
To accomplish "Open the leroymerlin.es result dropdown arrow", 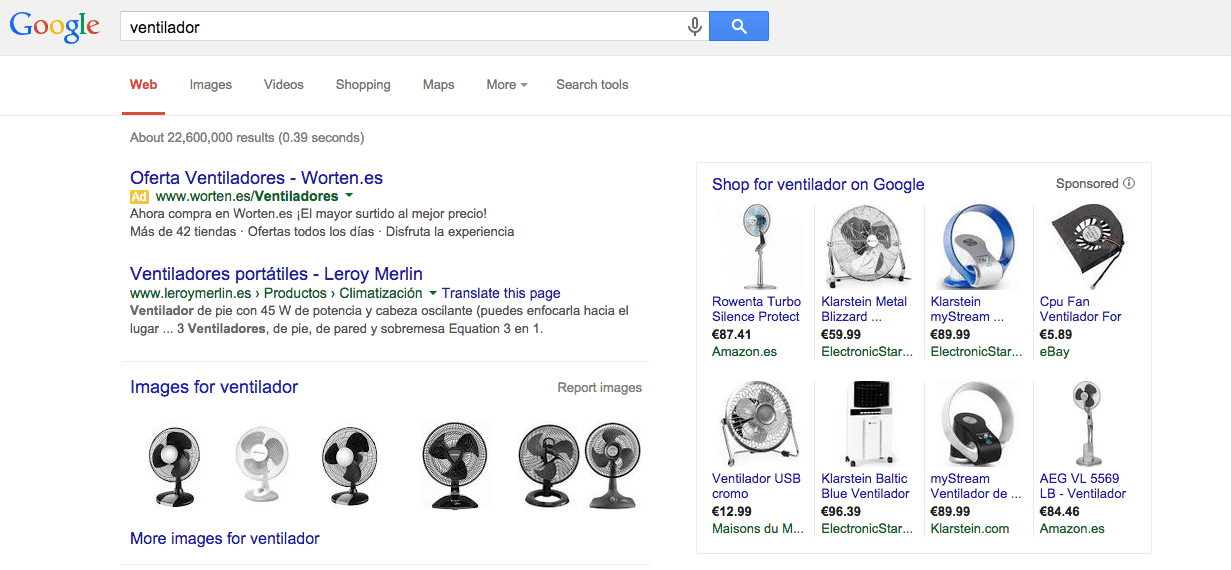I will click(x=433, y=294).
